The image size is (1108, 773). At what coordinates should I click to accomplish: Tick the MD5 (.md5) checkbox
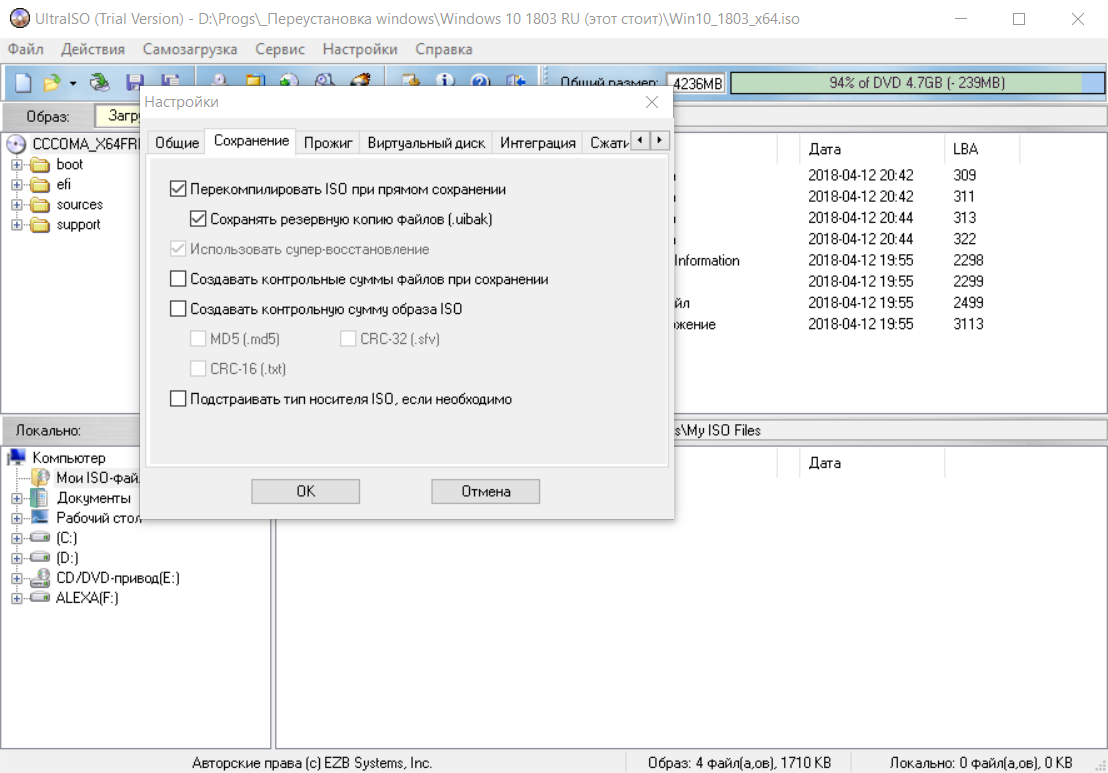198,338
